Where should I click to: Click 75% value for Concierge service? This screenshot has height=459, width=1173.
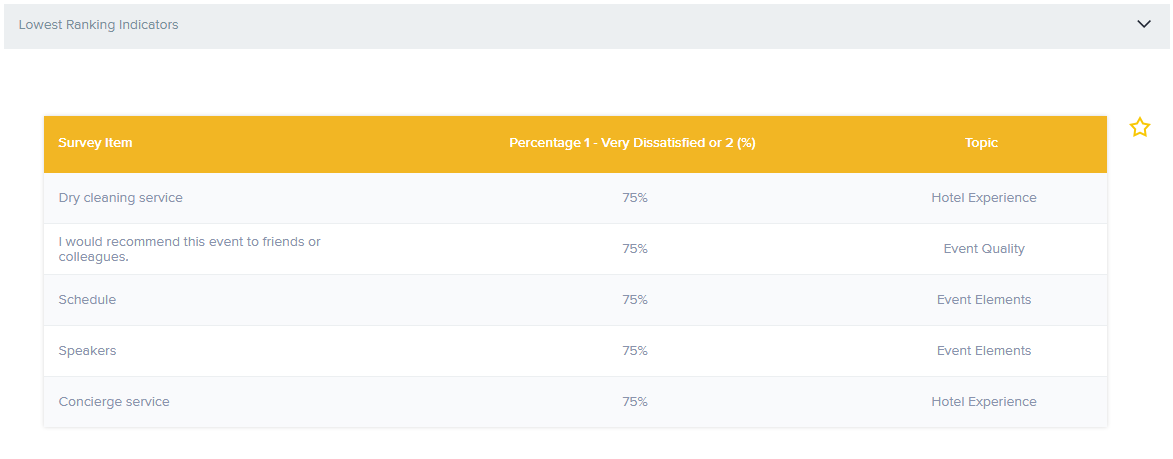pos(634,402)
